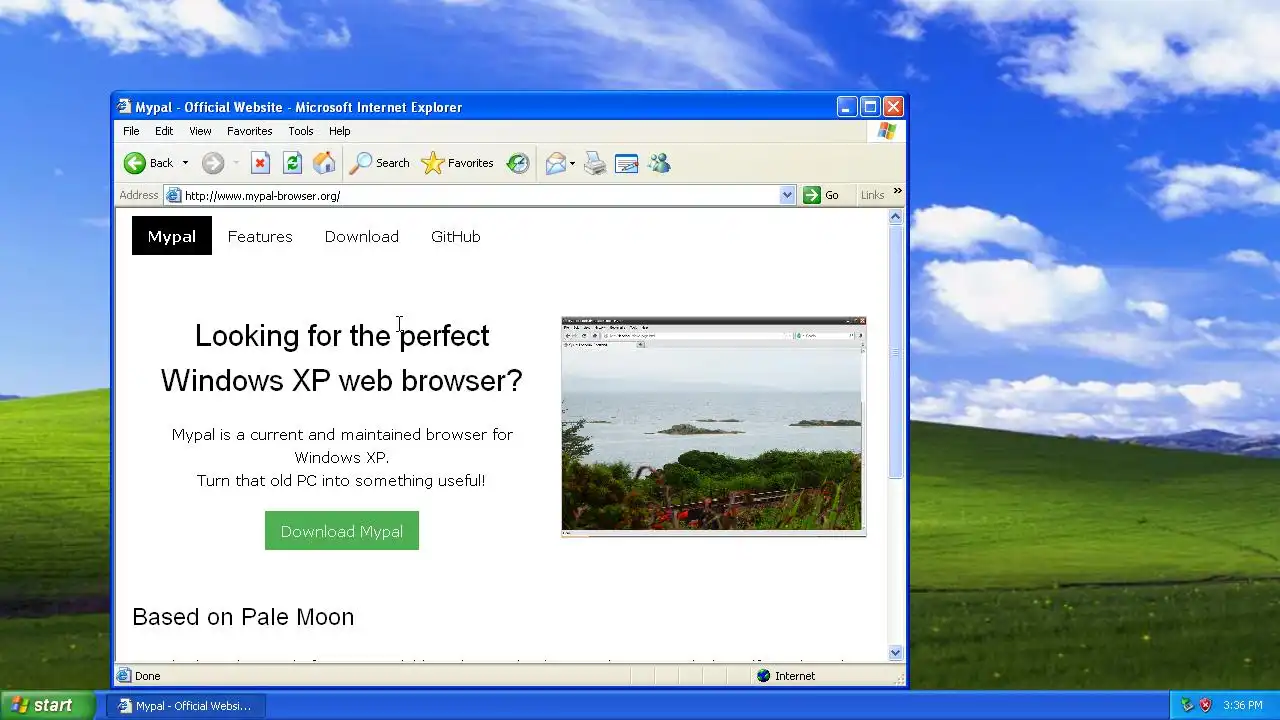Click the address bar URL field
1280x720 pixels.
[x=480, y=195]
